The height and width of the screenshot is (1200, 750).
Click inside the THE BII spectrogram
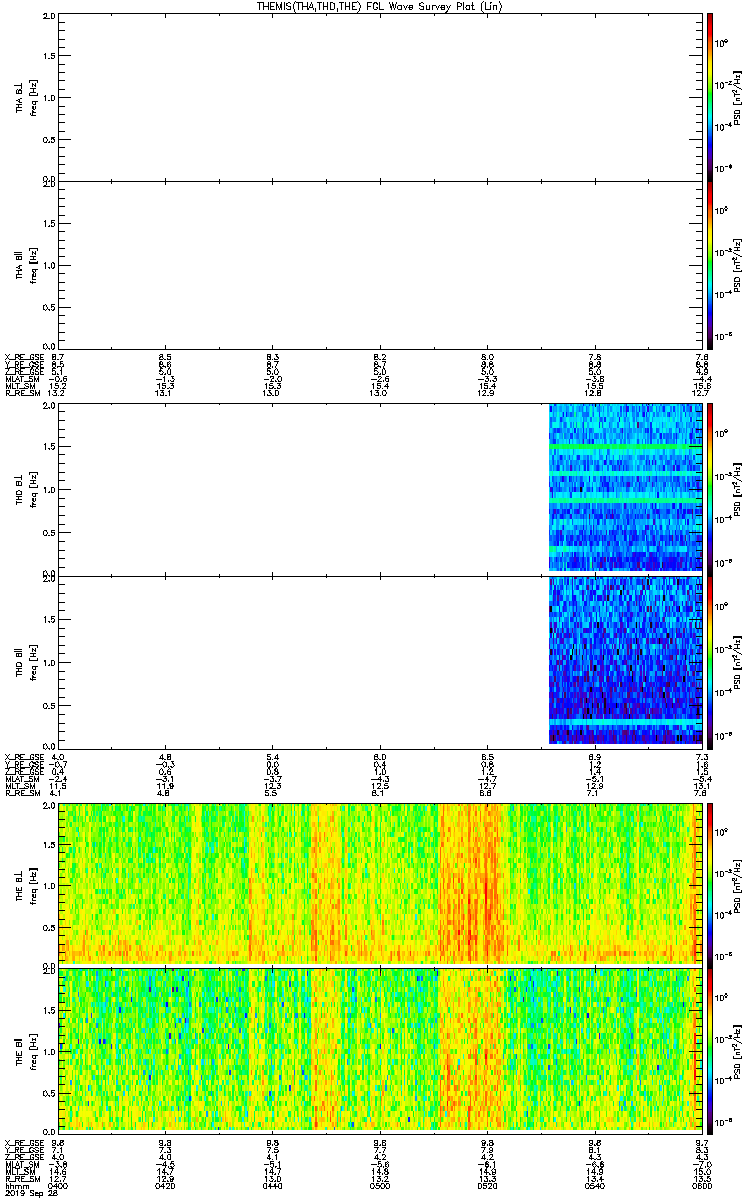pos(380,1049)
